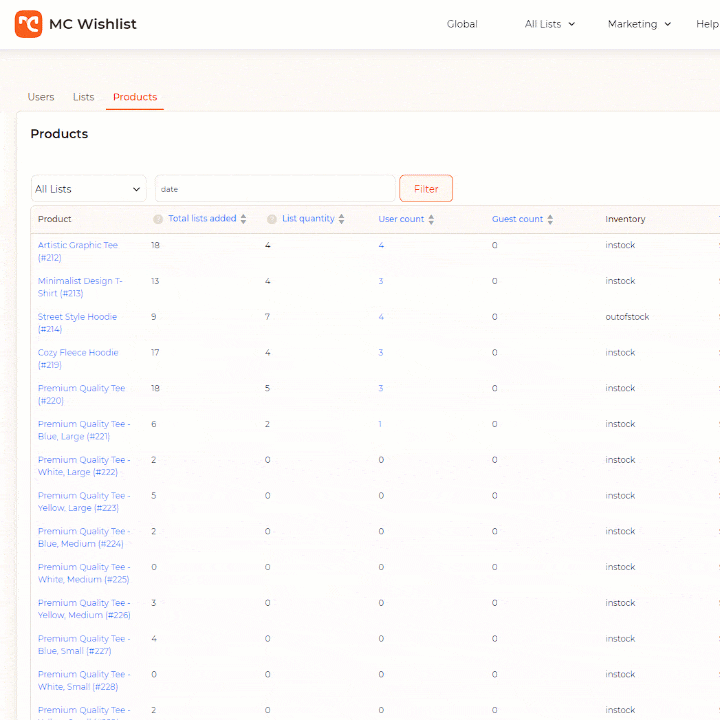Open the Global menu item

tap(462, 24)
